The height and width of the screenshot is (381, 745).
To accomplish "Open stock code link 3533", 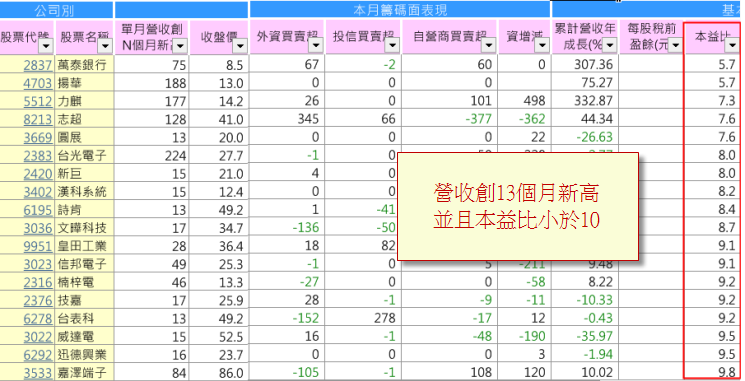I will point(38,373).
